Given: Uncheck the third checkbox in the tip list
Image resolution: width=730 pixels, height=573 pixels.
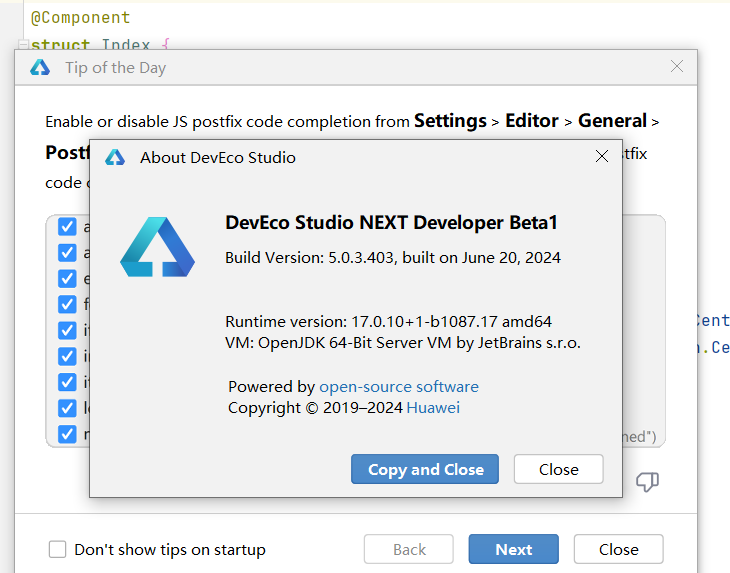Looking at the screenshot, I should [67, 279].
